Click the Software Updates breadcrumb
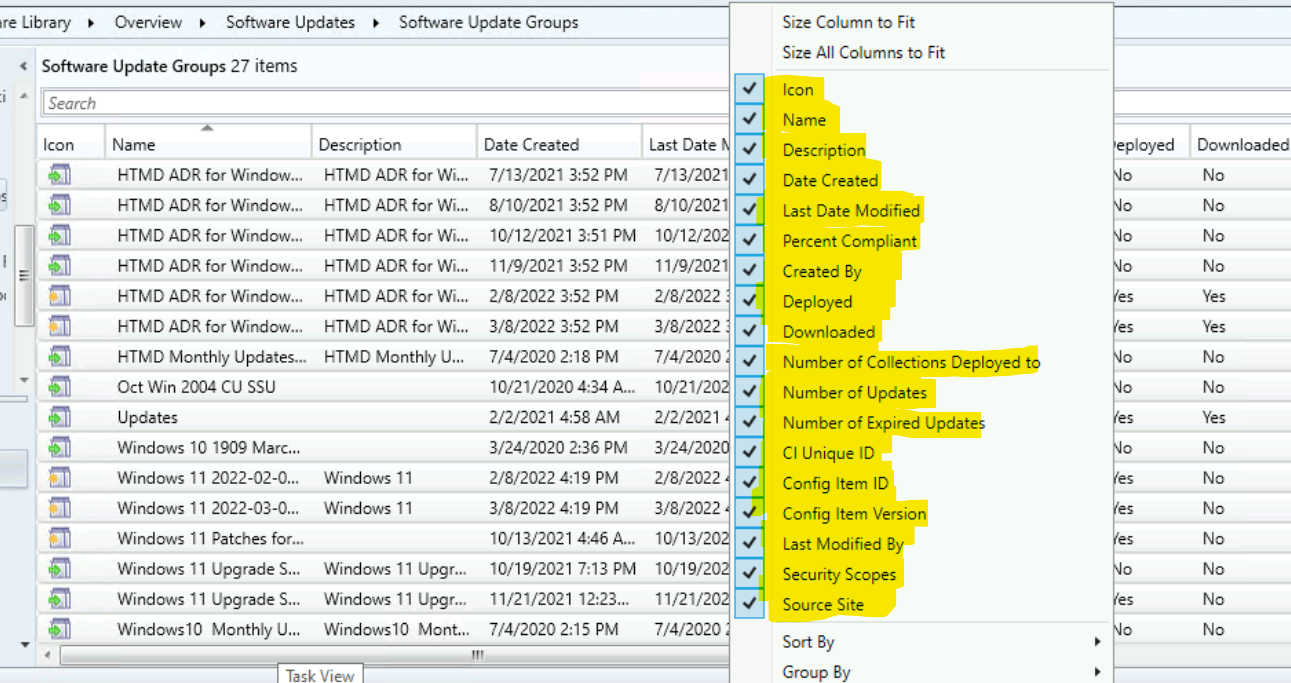1291x683 pixels. pyautogui.click(x=290, y=22)
